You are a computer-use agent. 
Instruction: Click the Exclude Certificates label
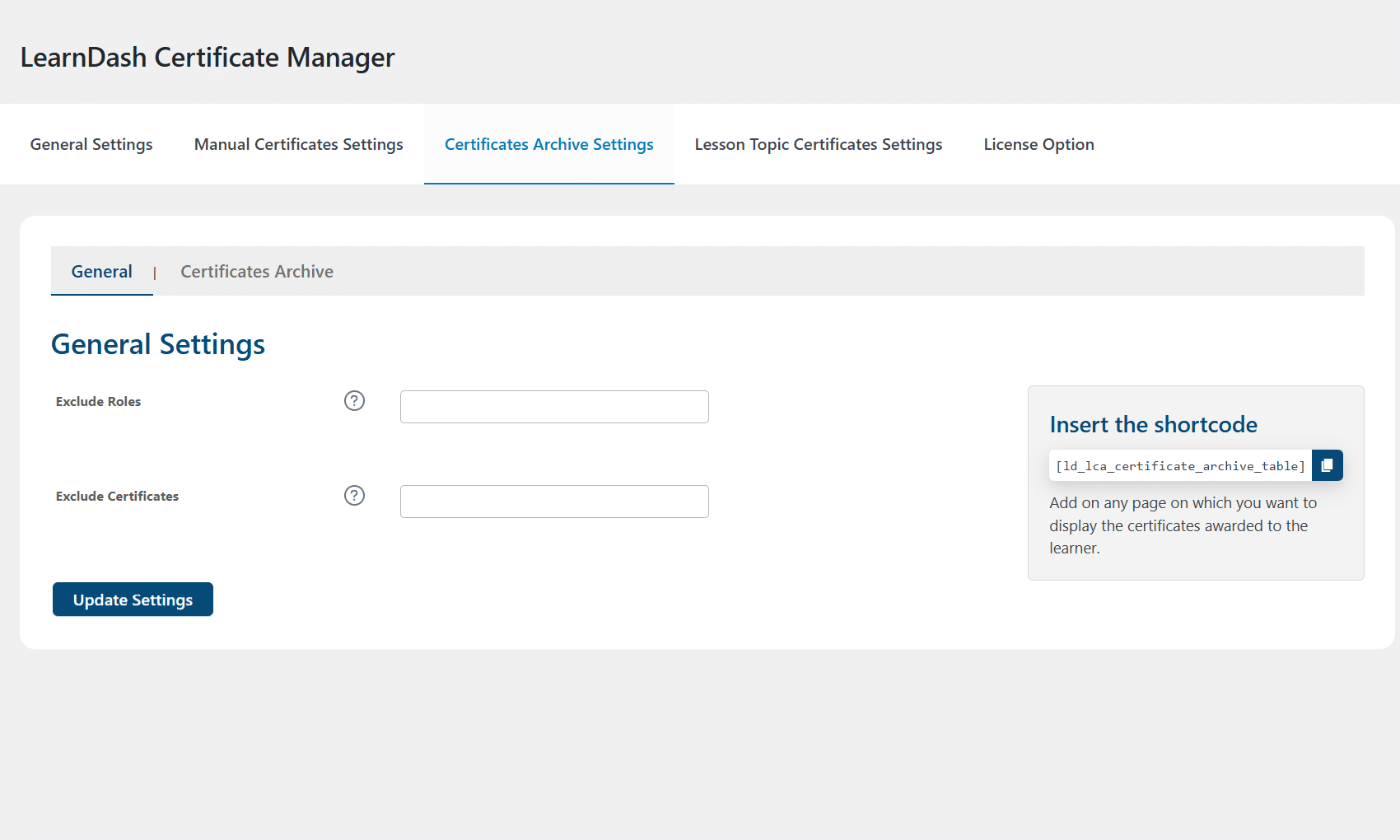(117, 496)
